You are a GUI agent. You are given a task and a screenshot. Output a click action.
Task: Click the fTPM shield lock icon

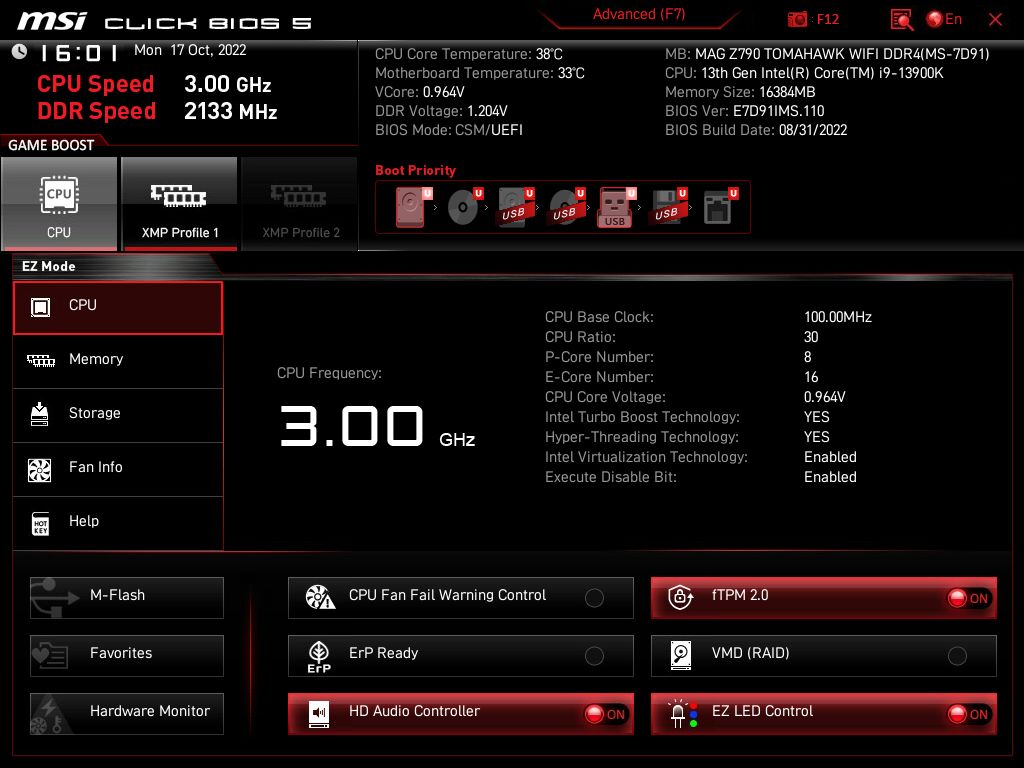pos(680,597)
